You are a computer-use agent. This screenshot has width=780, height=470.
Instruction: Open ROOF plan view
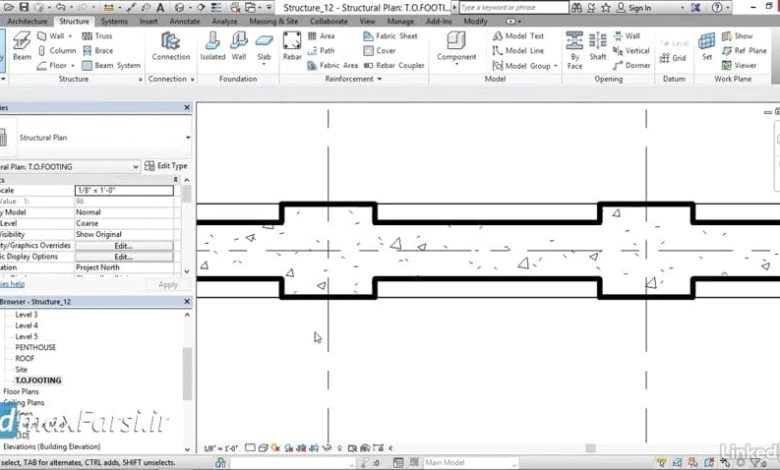25,359
